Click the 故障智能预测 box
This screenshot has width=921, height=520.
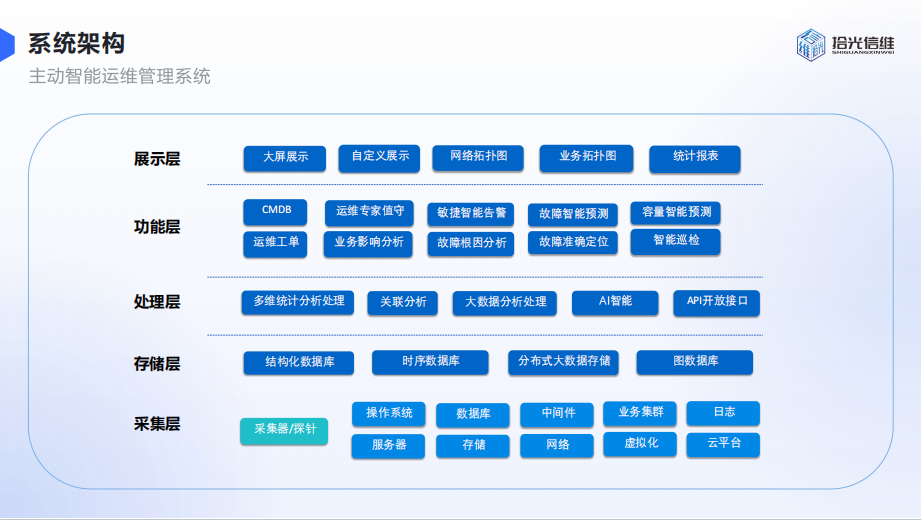[573, 214]
